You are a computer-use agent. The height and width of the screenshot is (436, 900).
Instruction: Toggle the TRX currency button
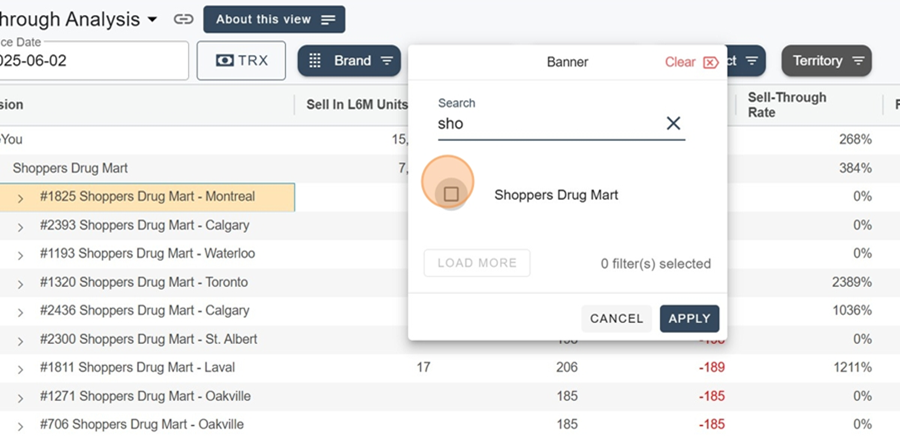tap(241, 60)
